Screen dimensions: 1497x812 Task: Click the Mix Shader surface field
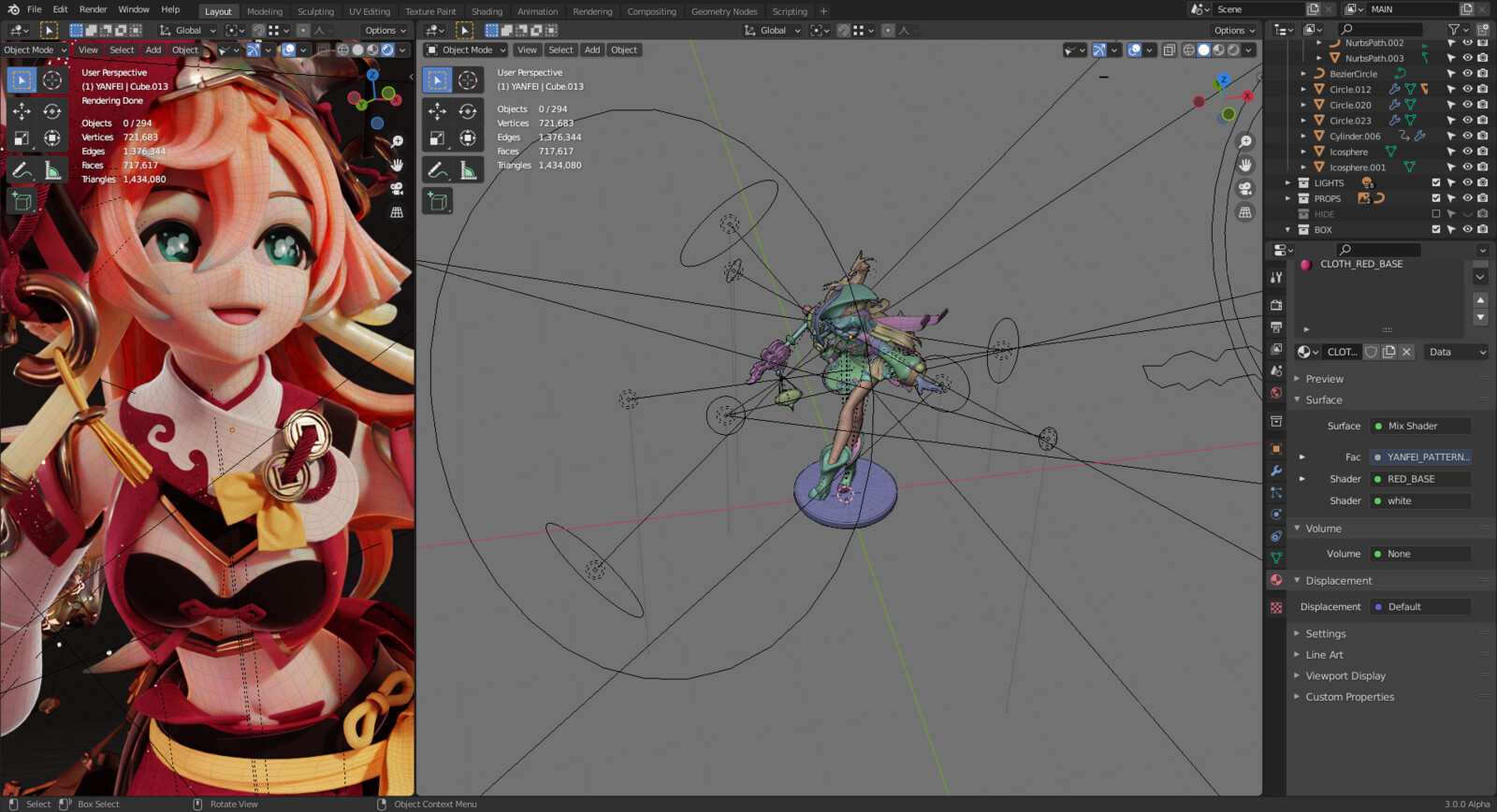[x=1420, y=426]
